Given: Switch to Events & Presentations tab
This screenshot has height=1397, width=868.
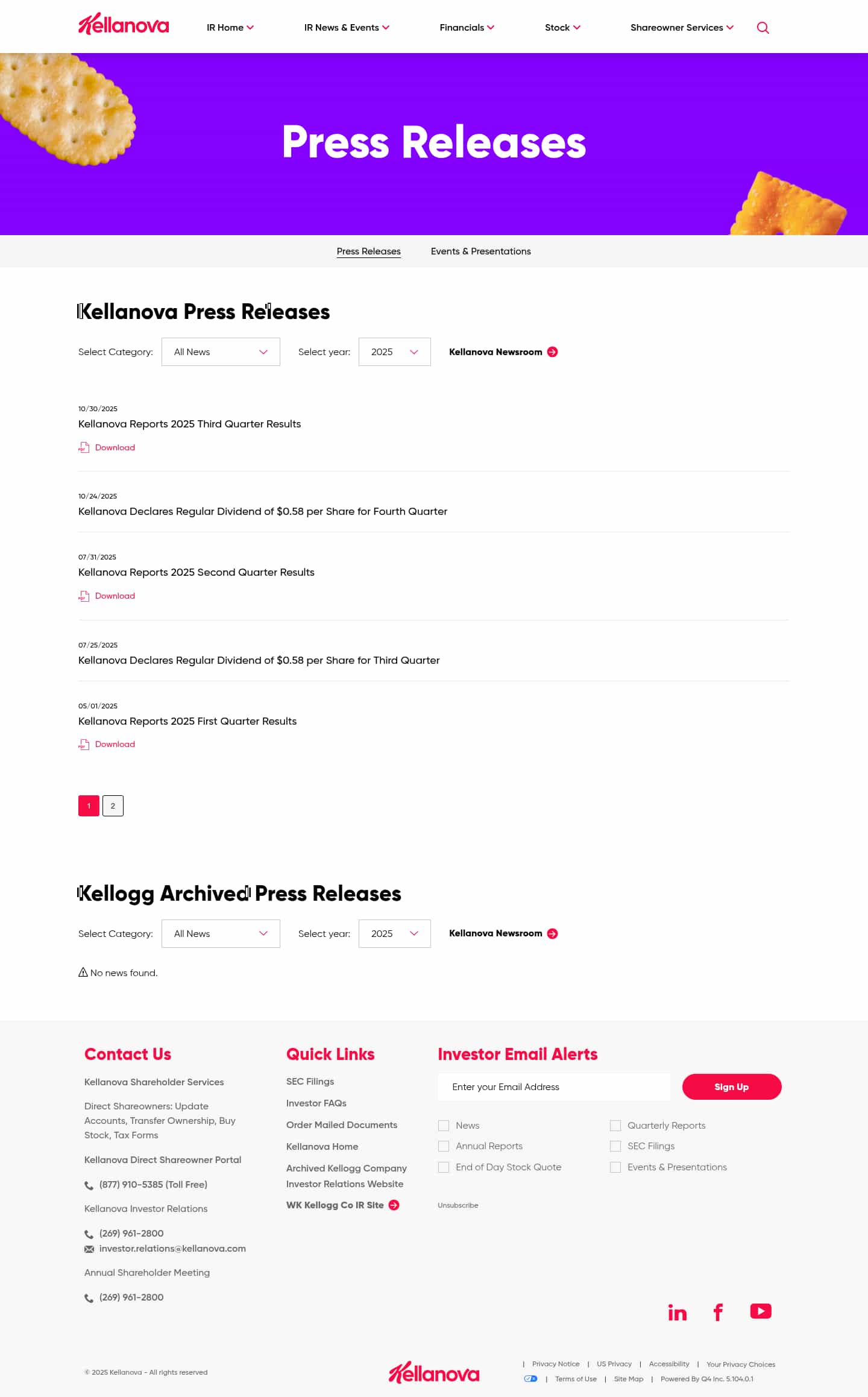Looking at the screenshot, I should [x=480, y=251].
